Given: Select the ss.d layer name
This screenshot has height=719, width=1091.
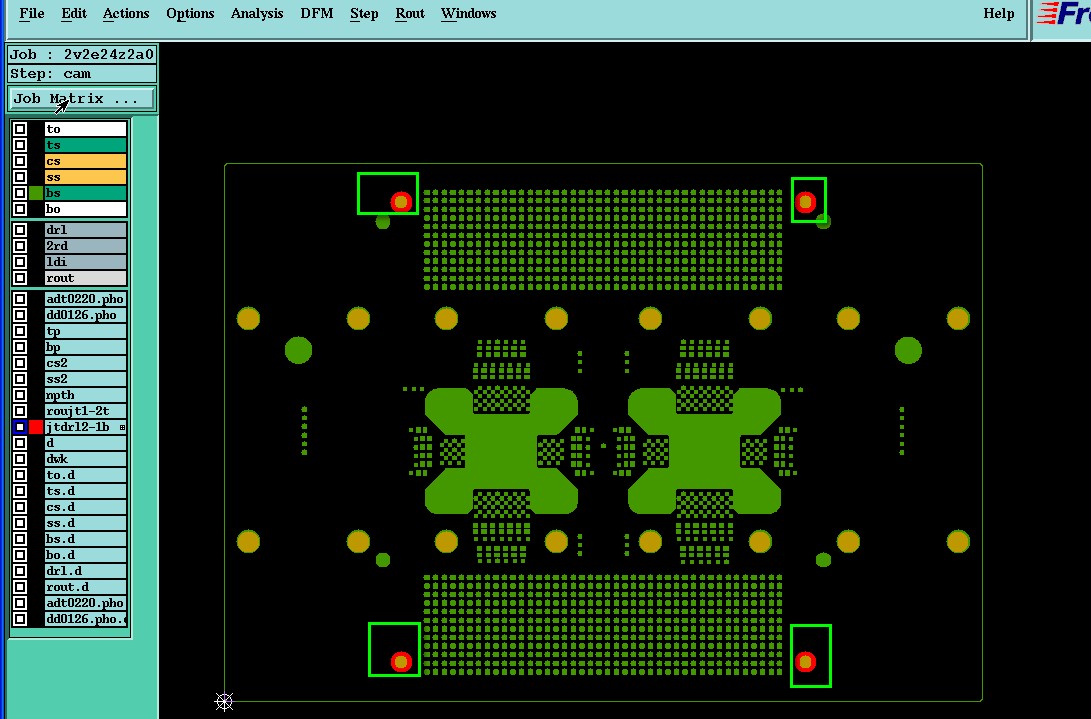Looking at the screenshot, I should coord(86,523).
